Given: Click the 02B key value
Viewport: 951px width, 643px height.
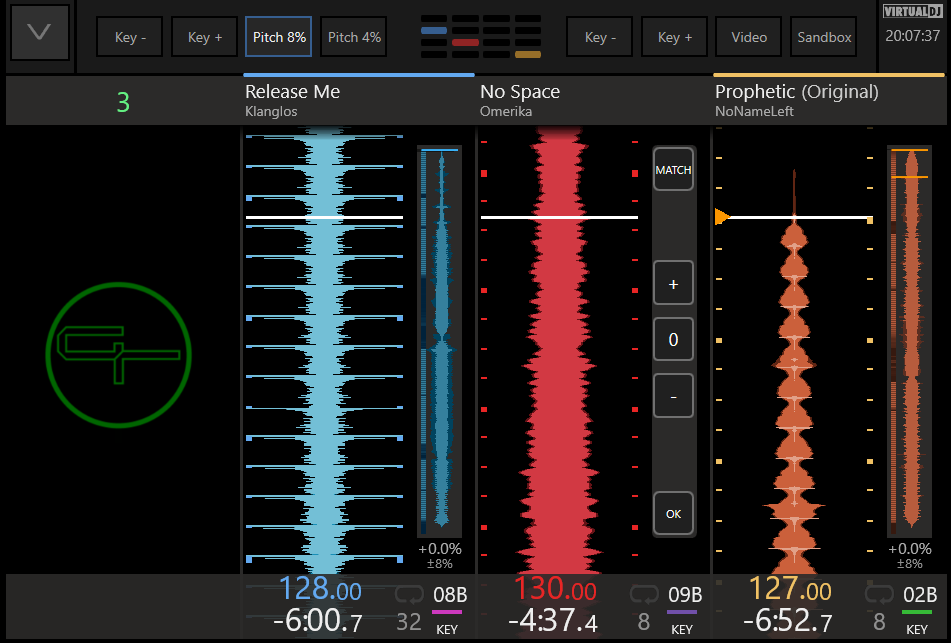Looking at the screenshot, I should (919, 595).
